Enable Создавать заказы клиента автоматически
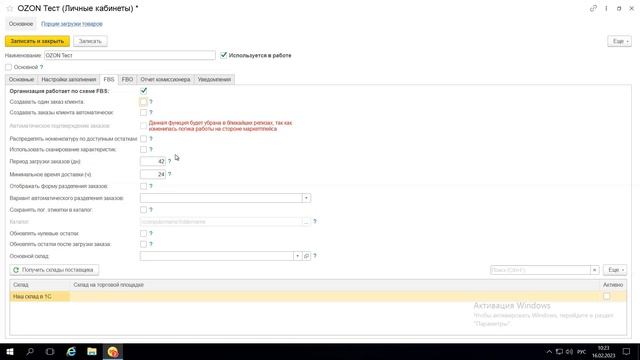 pyautogui.click(x=143, y=112)
